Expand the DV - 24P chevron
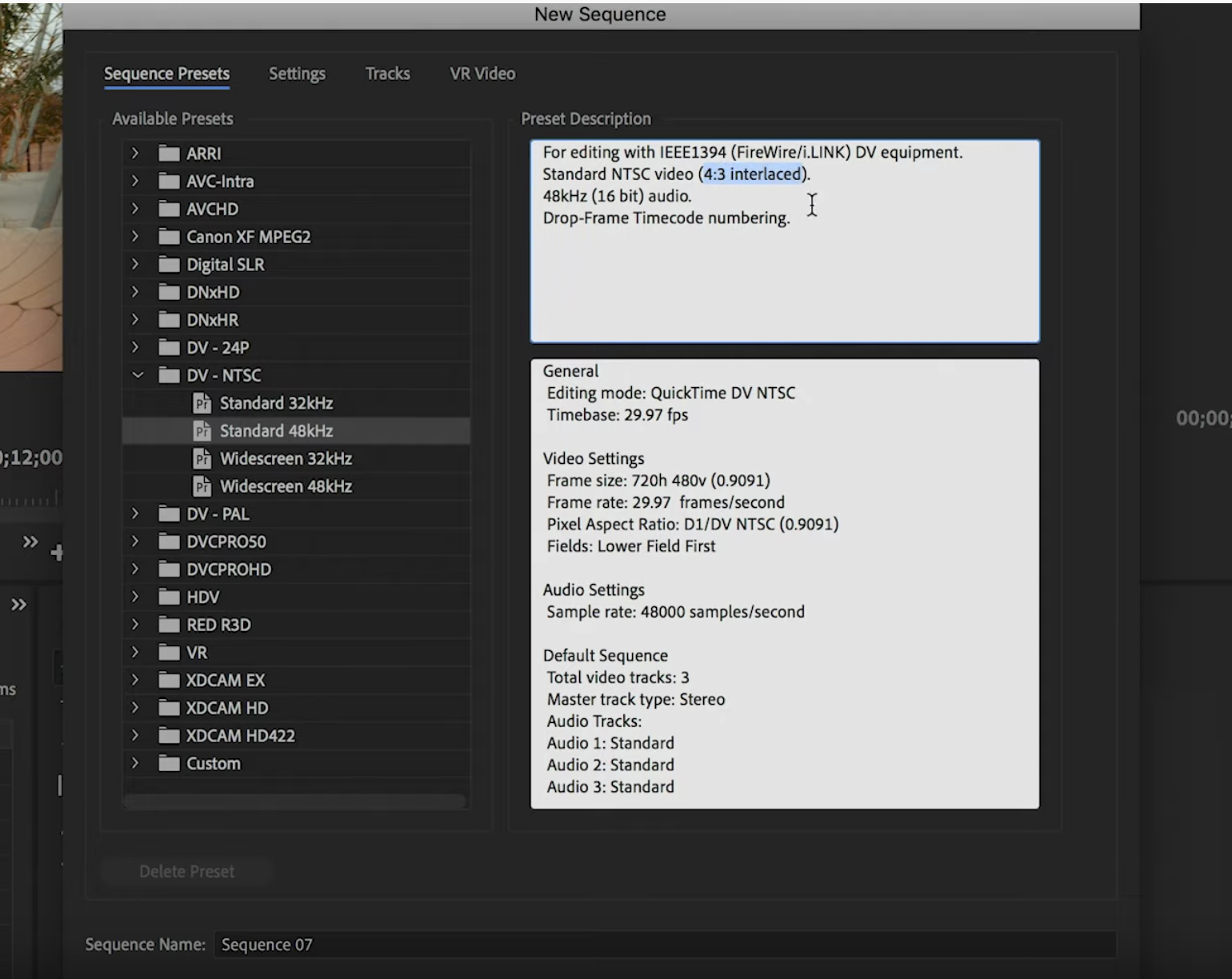This screenshot has height=979, width=1232. point(135,347)
